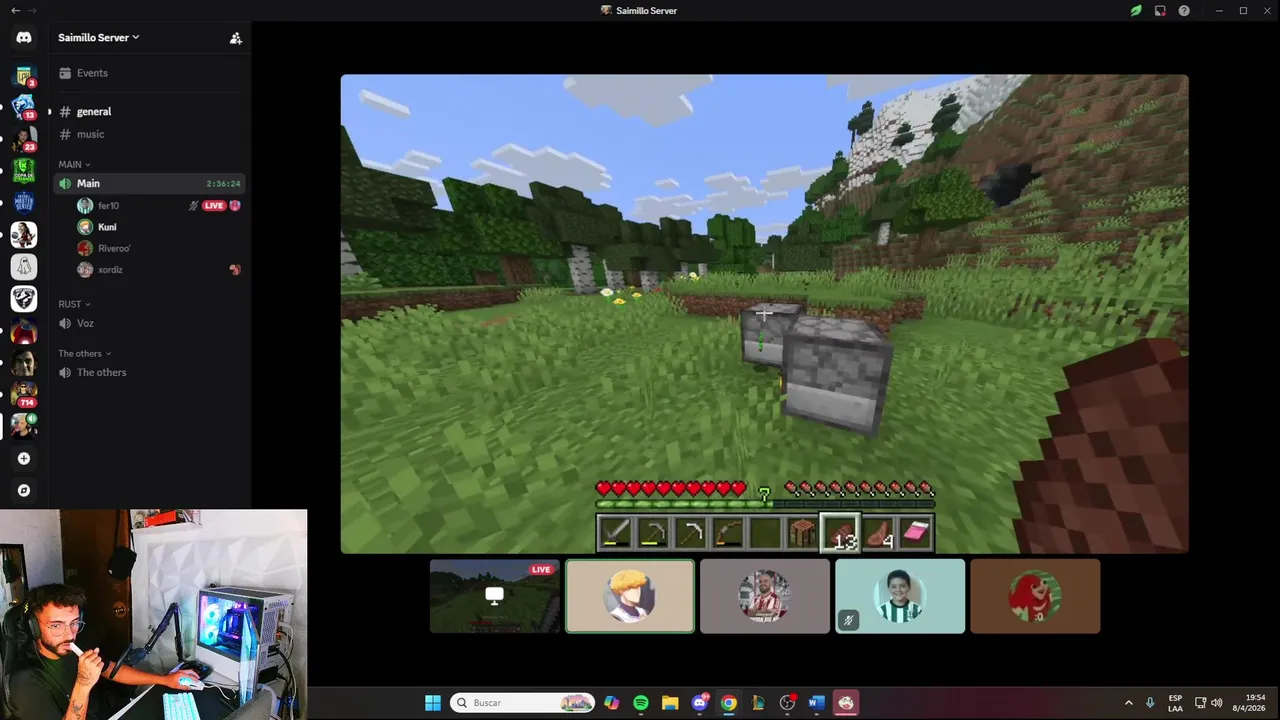Open the server icon with the 13 badge
Screen dimensions: 1280x720
pos(24,107)
